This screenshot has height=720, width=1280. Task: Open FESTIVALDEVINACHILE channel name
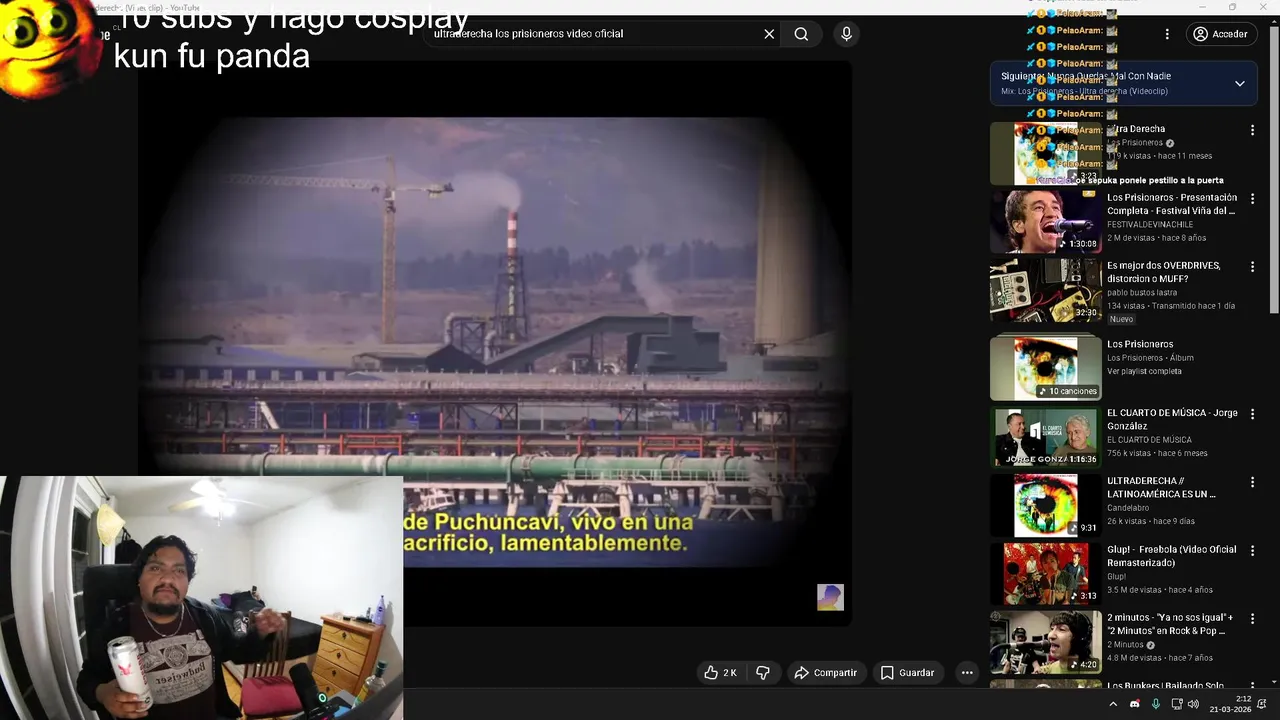(x=1150, y=225)
